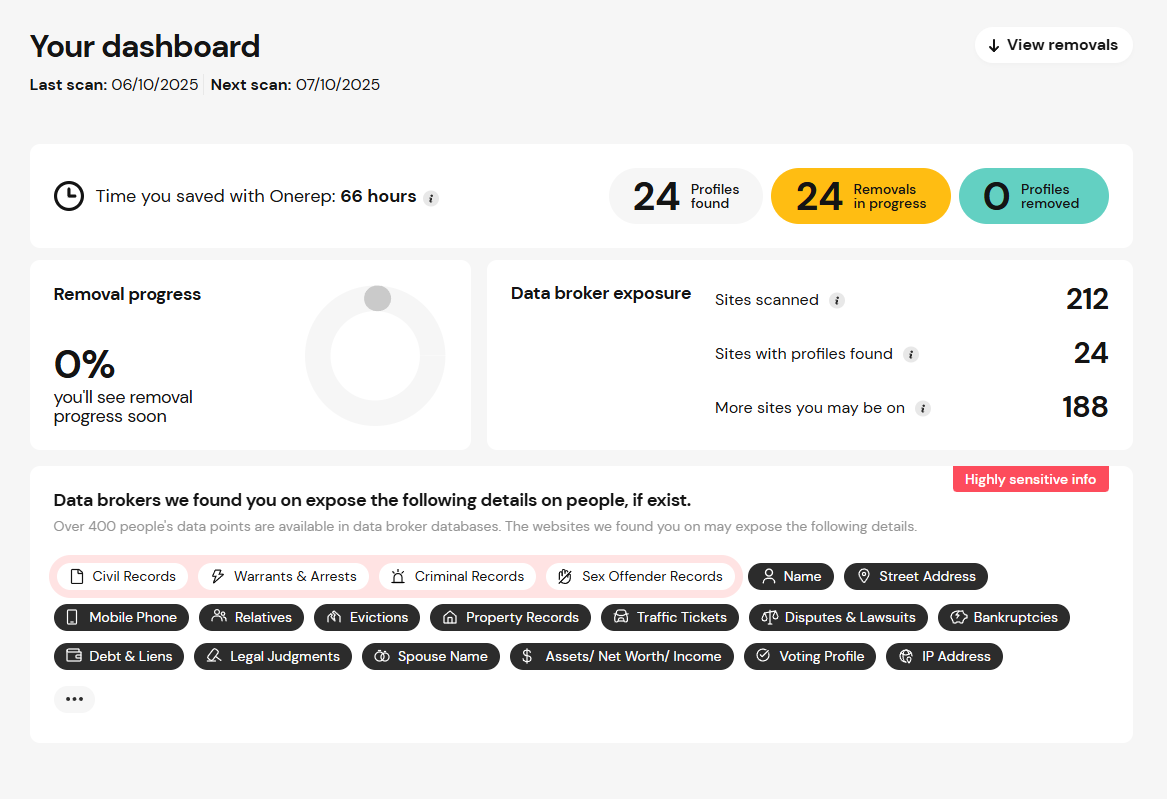Viewport: 1168px width, 799px height.
Task: Open the Profiles removed card
Action: click(1034, 196)
